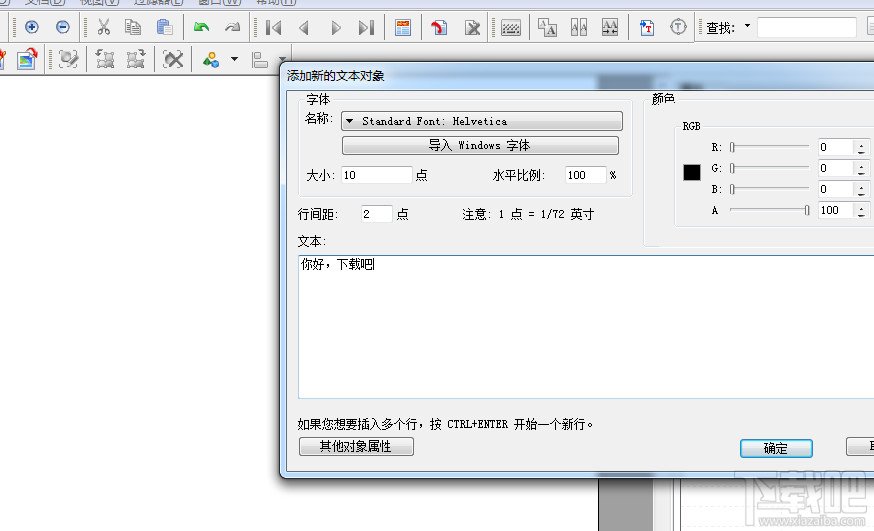This screenshot has height=531, width=874.
Task: Click the circled T text tool icon
Action: (678, 27)
